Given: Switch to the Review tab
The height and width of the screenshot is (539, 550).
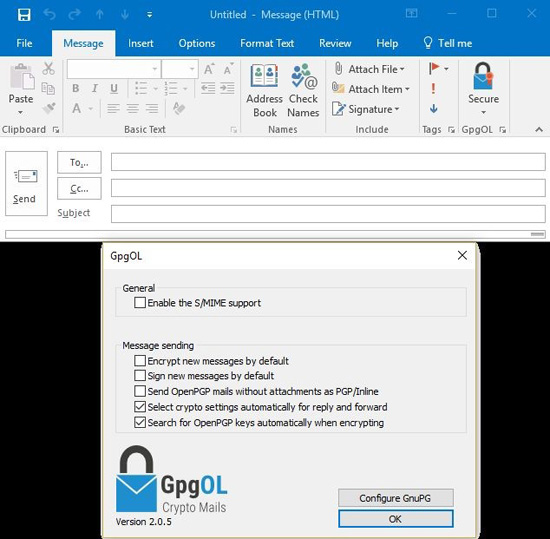Looking at the screenshot, I should (335, 43).
